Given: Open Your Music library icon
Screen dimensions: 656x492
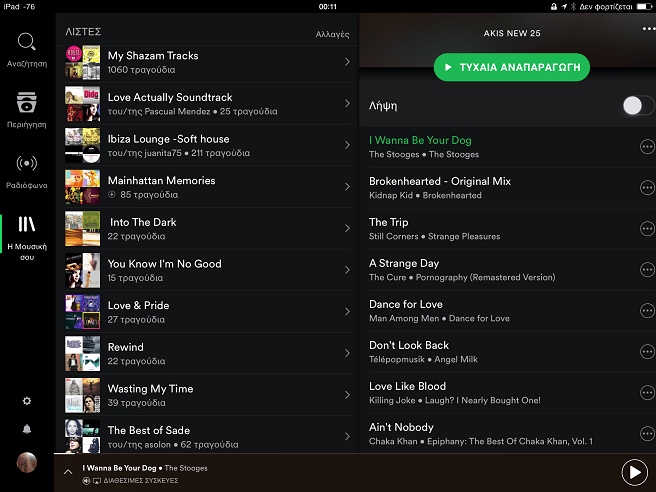Looking at the screenshot, I should (26, 224).
